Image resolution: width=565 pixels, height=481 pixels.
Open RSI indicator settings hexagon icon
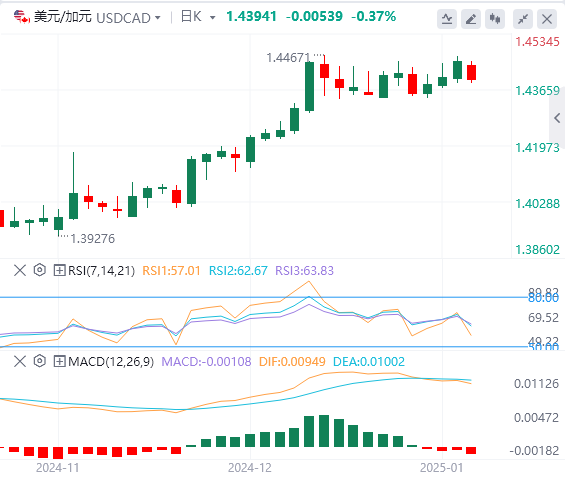pyautogui.click(x=40, y=270)
